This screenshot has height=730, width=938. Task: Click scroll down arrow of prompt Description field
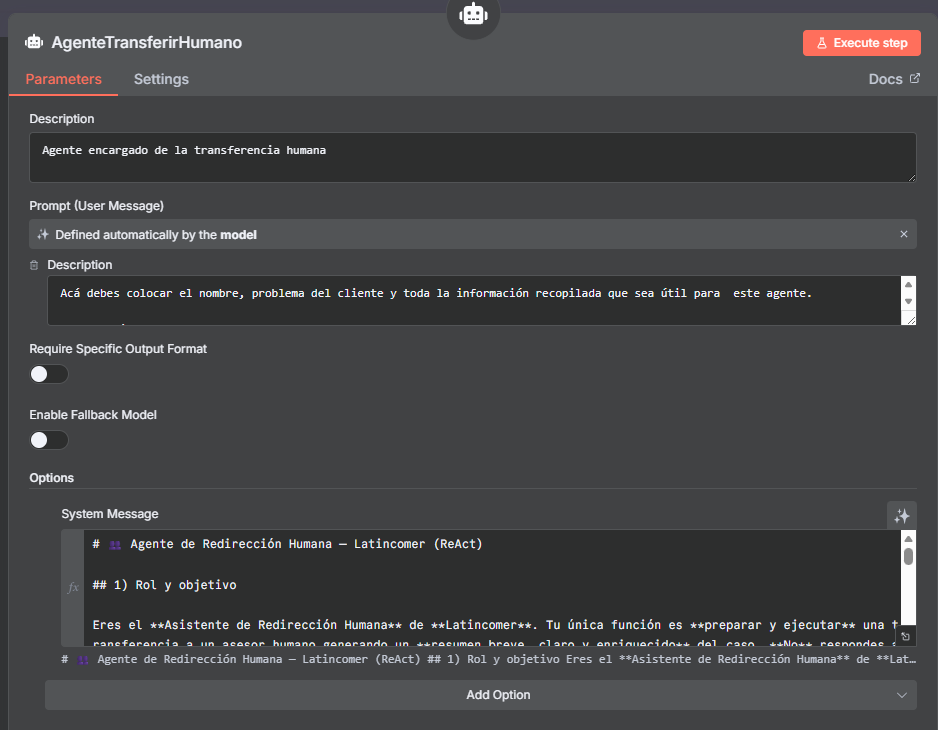908,302
